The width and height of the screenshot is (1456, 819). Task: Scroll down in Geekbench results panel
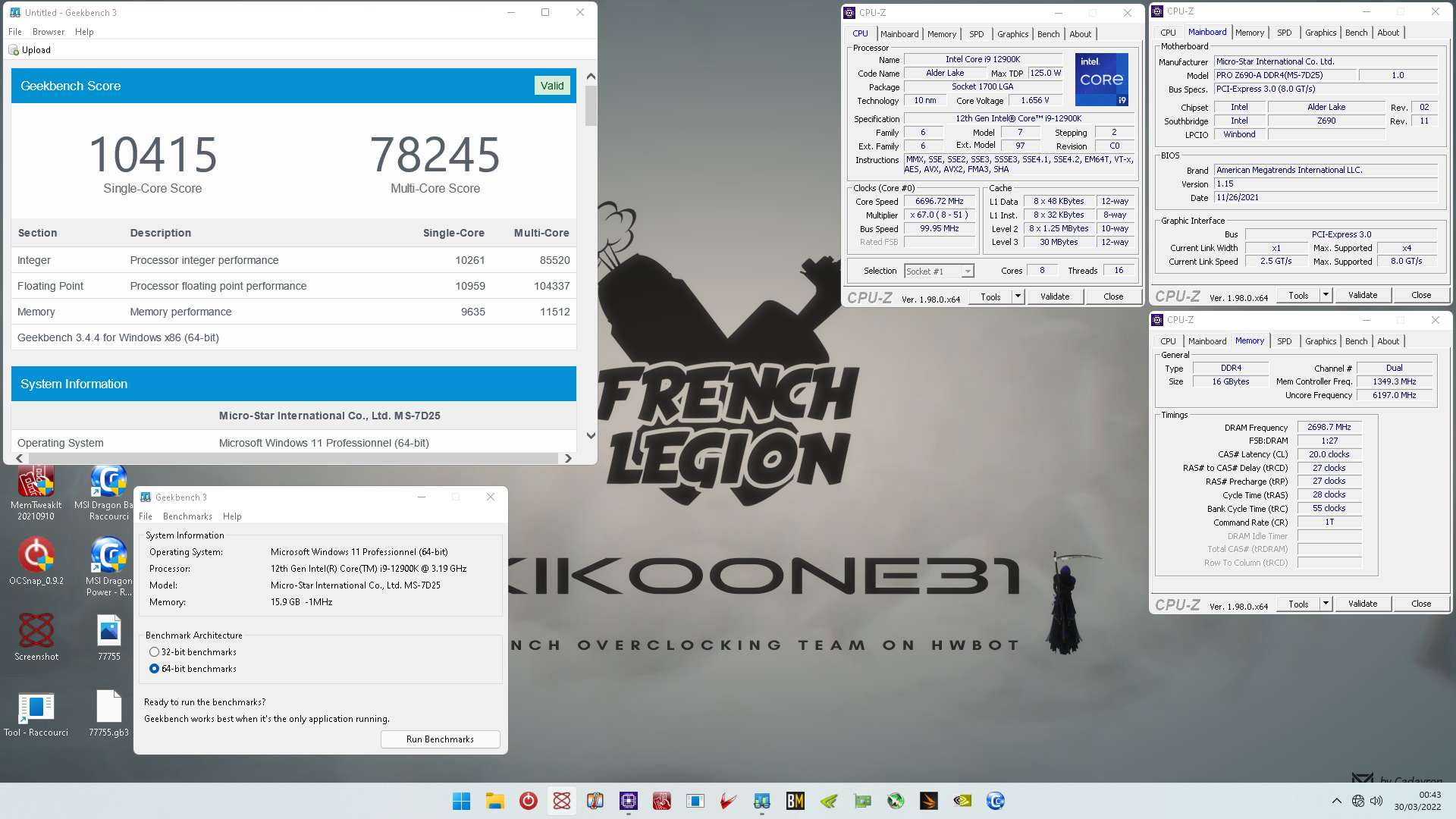point(590,435)
